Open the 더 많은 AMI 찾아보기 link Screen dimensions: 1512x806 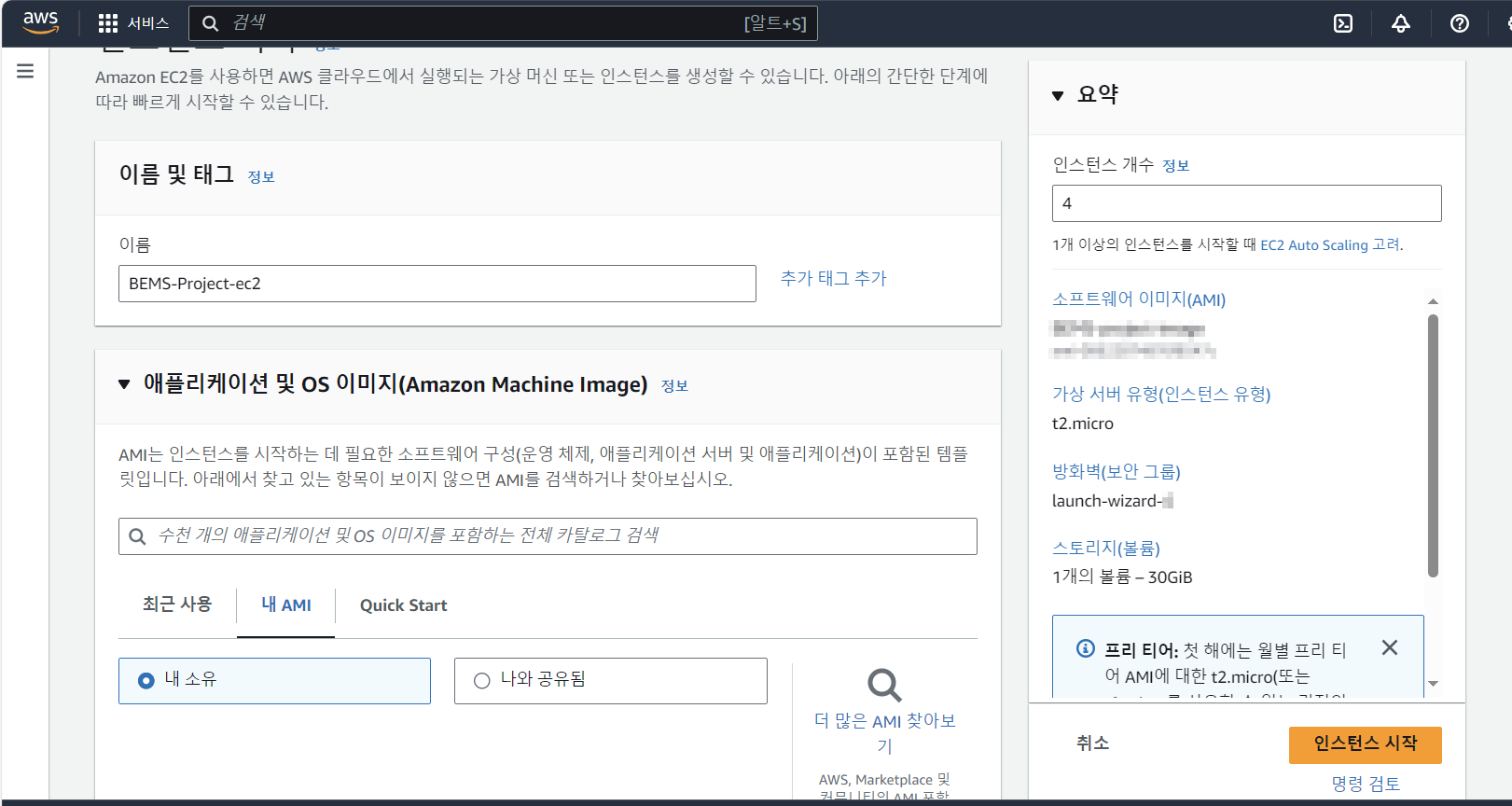click(884, 733)
